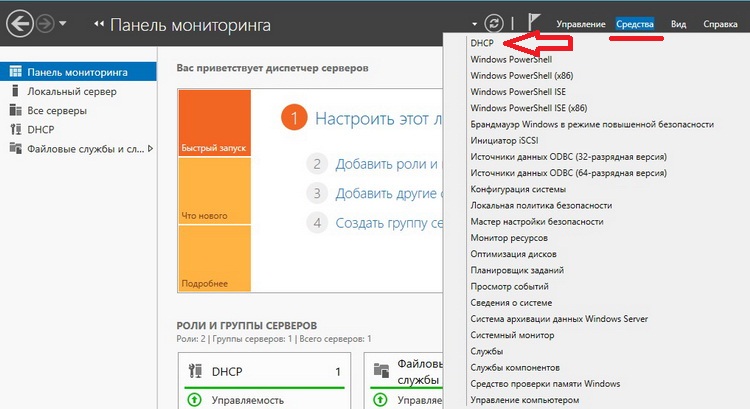Screen dimensions: 750x409
Task: Click the Быстрый запуск tile
Action: coord(214,122)
